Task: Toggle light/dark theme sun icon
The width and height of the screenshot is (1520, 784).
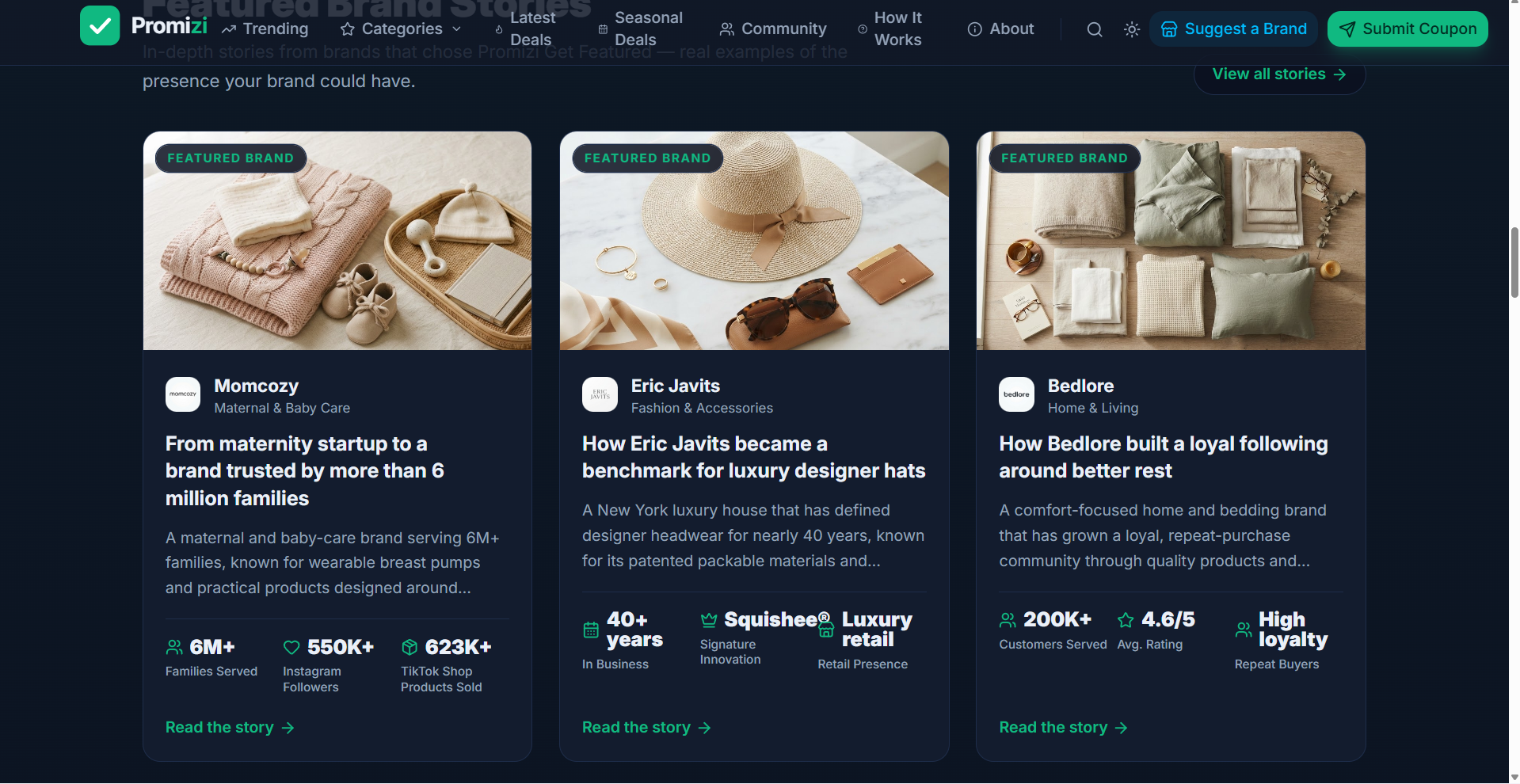Action: [1132, 29]
